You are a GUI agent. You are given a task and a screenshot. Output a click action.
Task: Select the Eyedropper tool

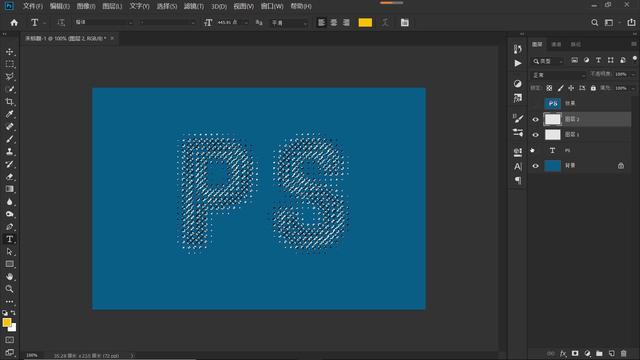[x=9, y=114]
